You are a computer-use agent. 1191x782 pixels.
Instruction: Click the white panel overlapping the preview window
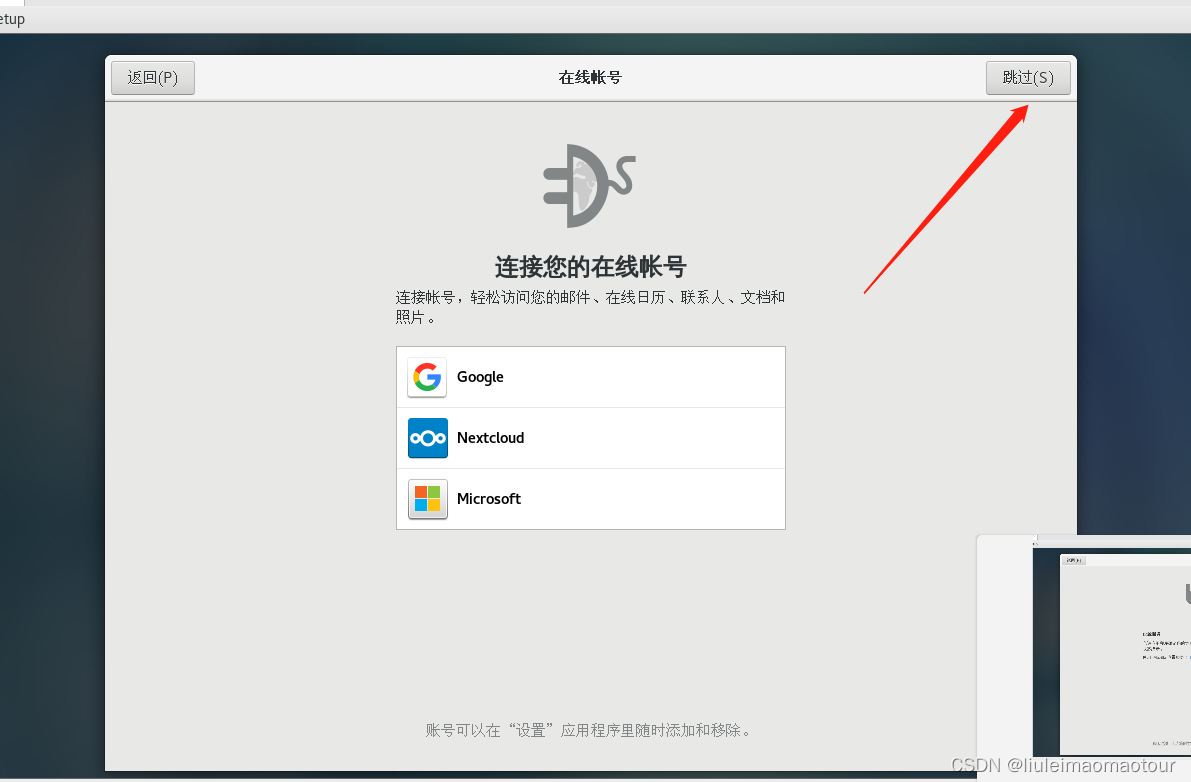coord(1005,640)
